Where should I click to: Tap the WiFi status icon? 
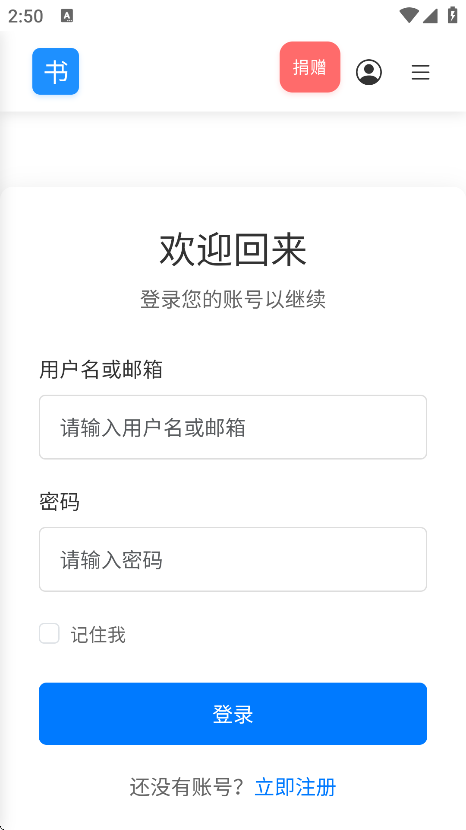coord(408,15)
